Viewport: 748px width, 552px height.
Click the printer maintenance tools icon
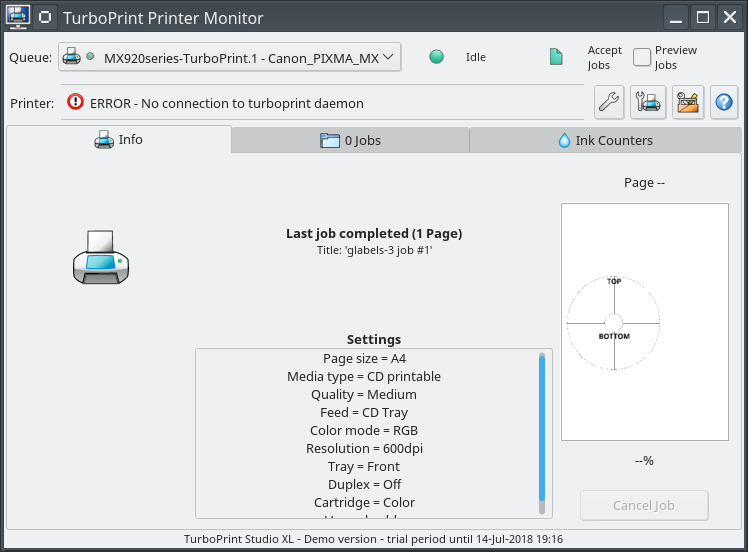click(x=648, y=102)
